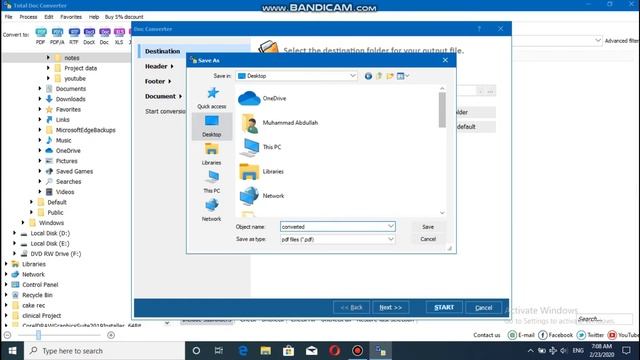This screenshot has width=640, height=360.
Task: Click the Save As file list scrollbar
Action: [x=442, y=110]
